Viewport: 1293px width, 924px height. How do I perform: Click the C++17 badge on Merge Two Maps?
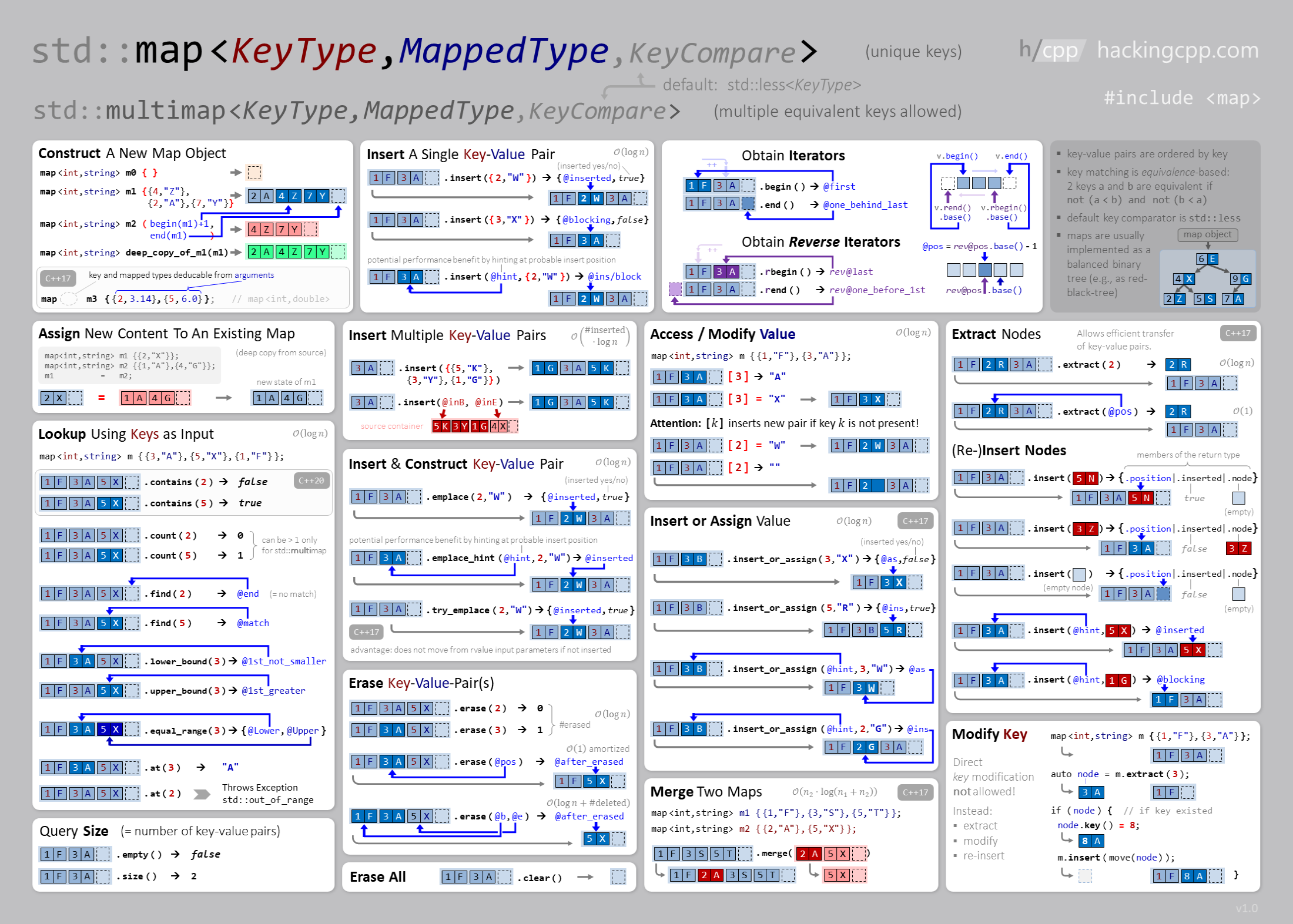(915, 792)
